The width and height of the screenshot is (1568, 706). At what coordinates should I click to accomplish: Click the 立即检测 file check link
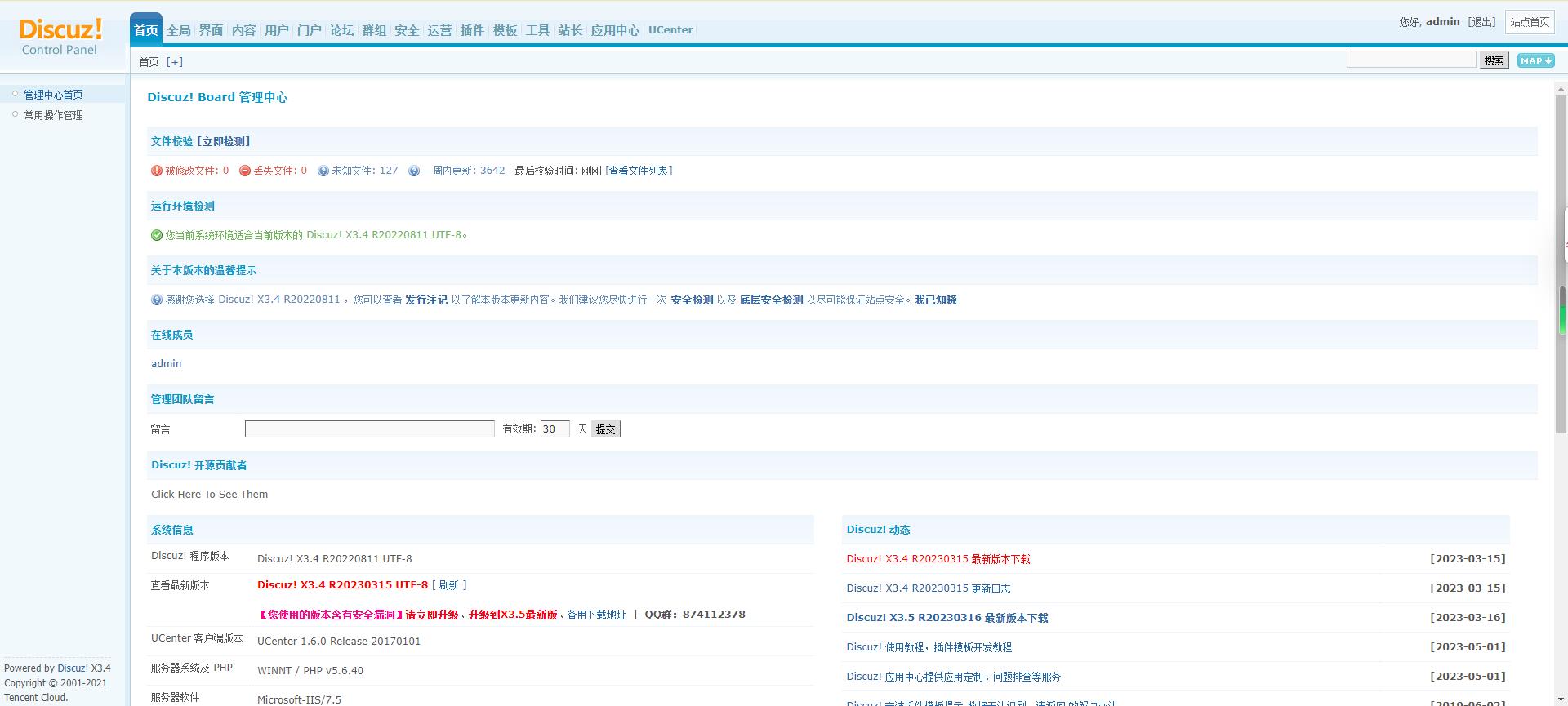click(224, 141)
